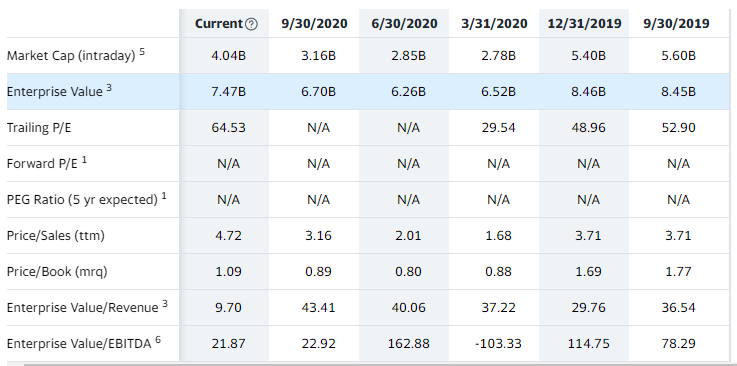
Task: Click trailing P/E value 64.53
Action: [x=228, y=127]
